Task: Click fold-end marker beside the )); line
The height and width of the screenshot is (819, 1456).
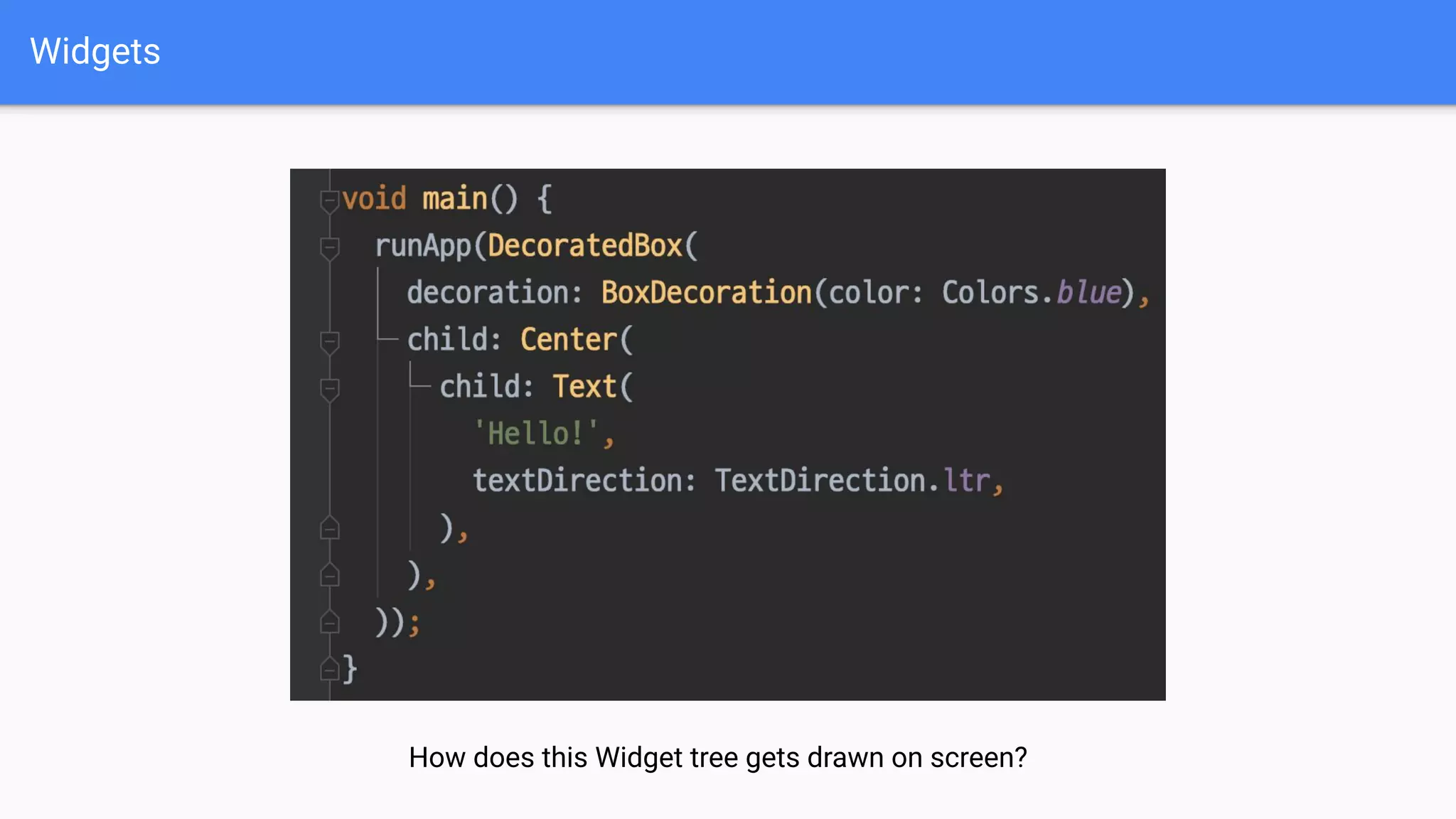Action: pos(329,622)
